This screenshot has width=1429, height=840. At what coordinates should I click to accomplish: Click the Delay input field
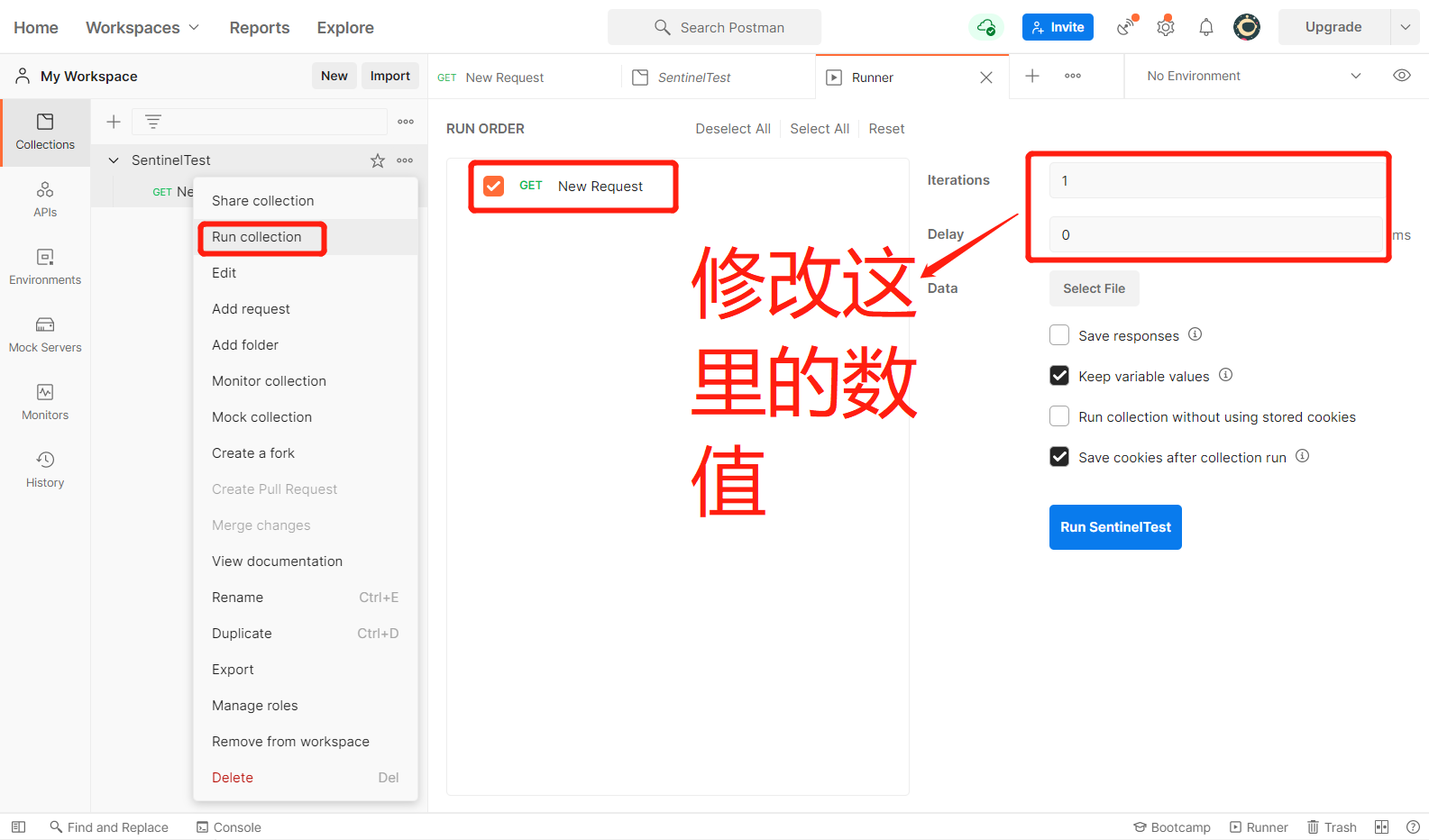1216,234
